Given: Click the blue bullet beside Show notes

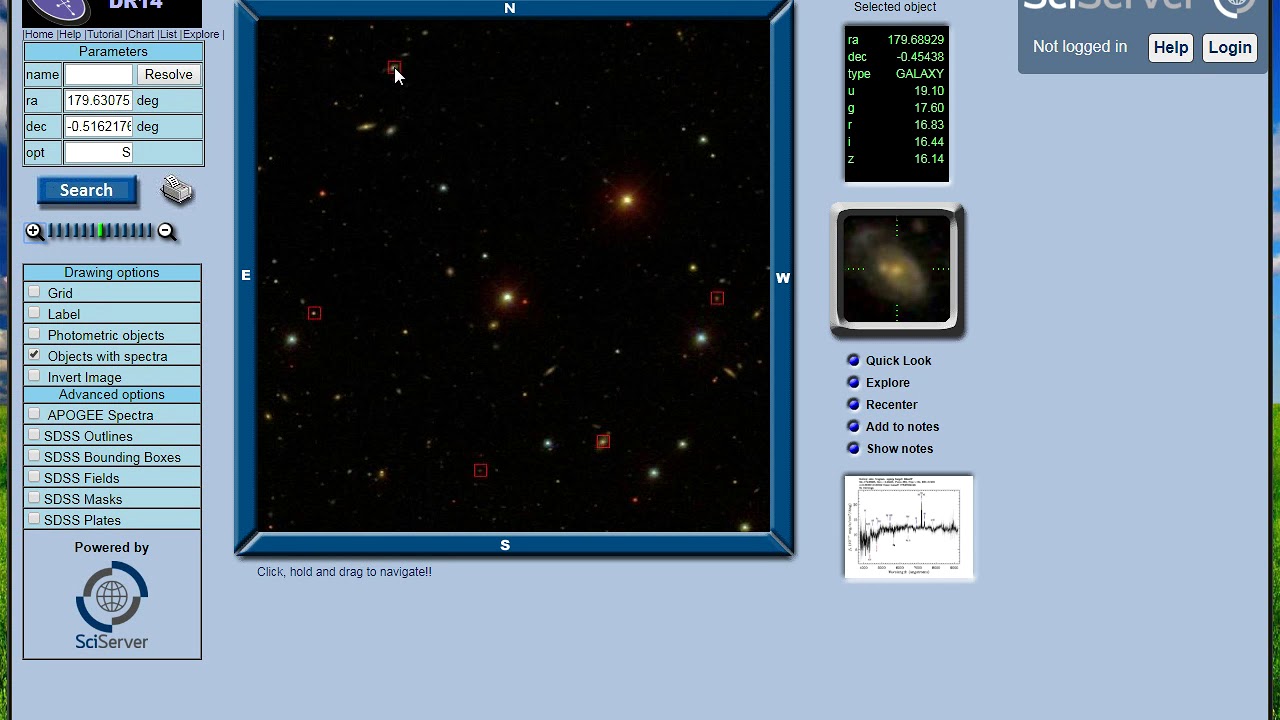Looking at the screenshot, I should tap(853, 448).
